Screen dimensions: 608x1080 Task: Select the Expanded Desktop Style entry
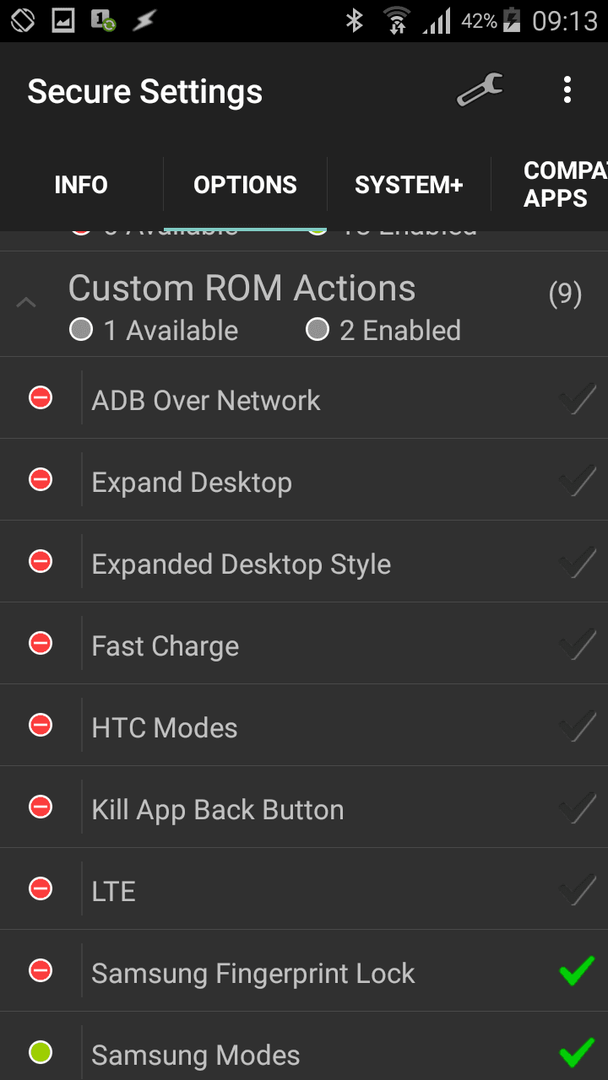pos(241,564)
